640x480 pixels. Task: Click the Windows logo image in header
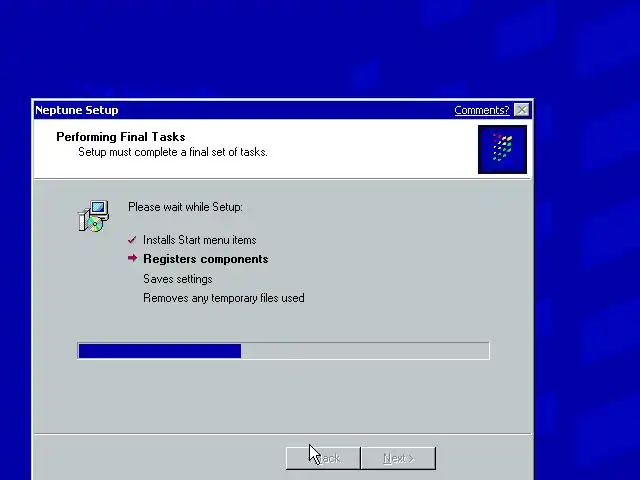tap(502, 149)
